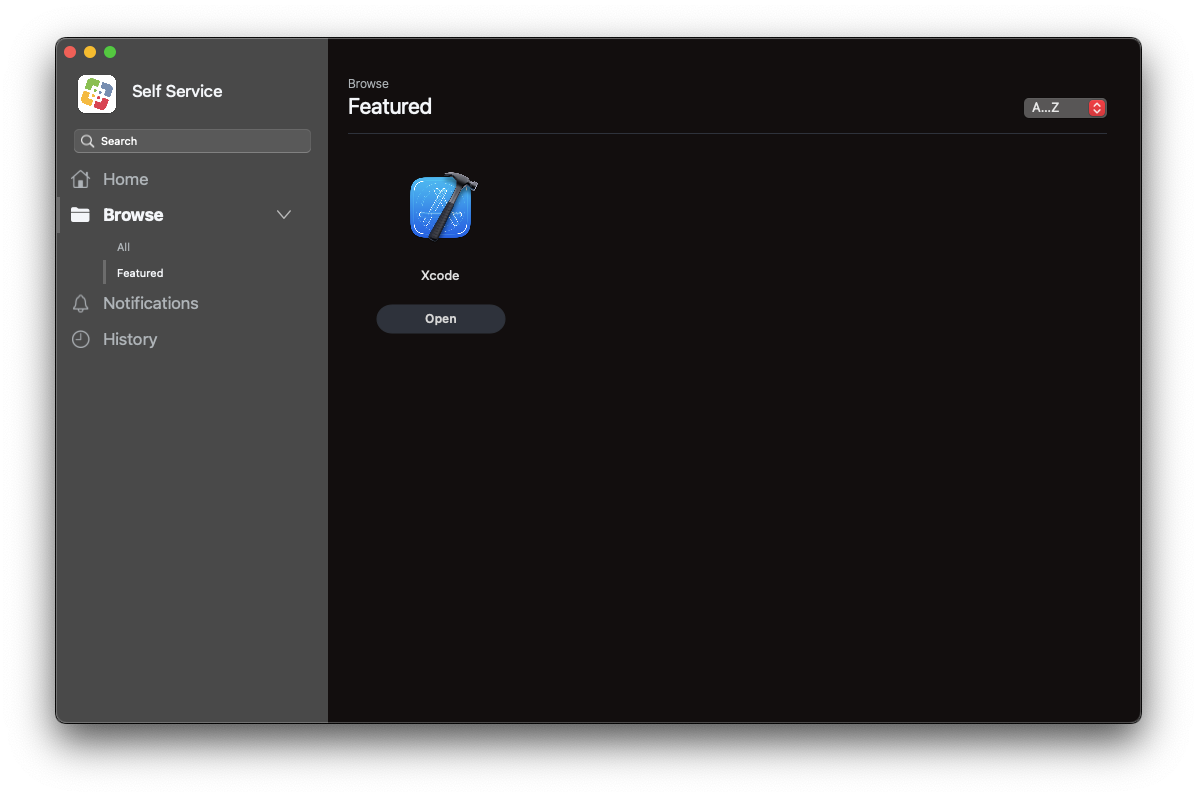Click the search magnifier icon

point(88,141)
